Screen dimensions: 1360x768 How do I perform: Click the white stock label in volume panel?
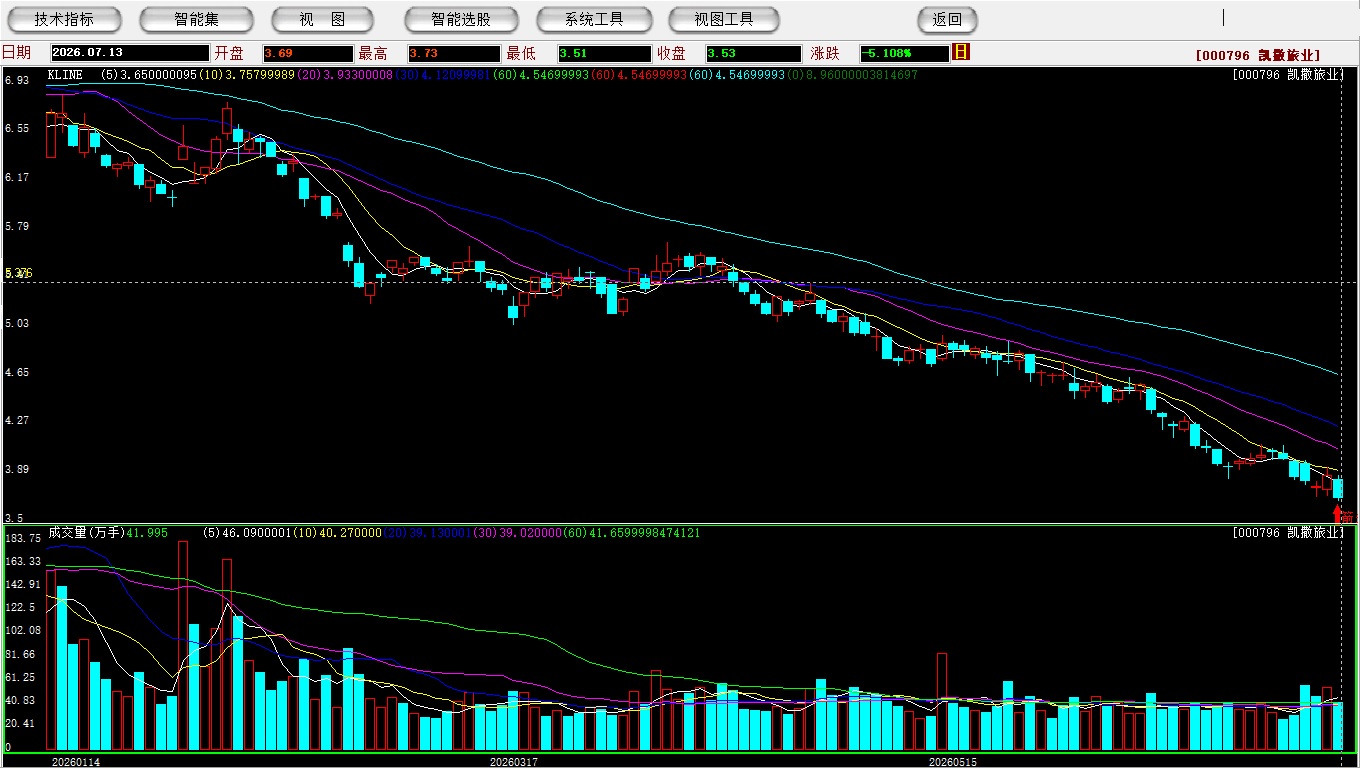[x=1286, y=533]
